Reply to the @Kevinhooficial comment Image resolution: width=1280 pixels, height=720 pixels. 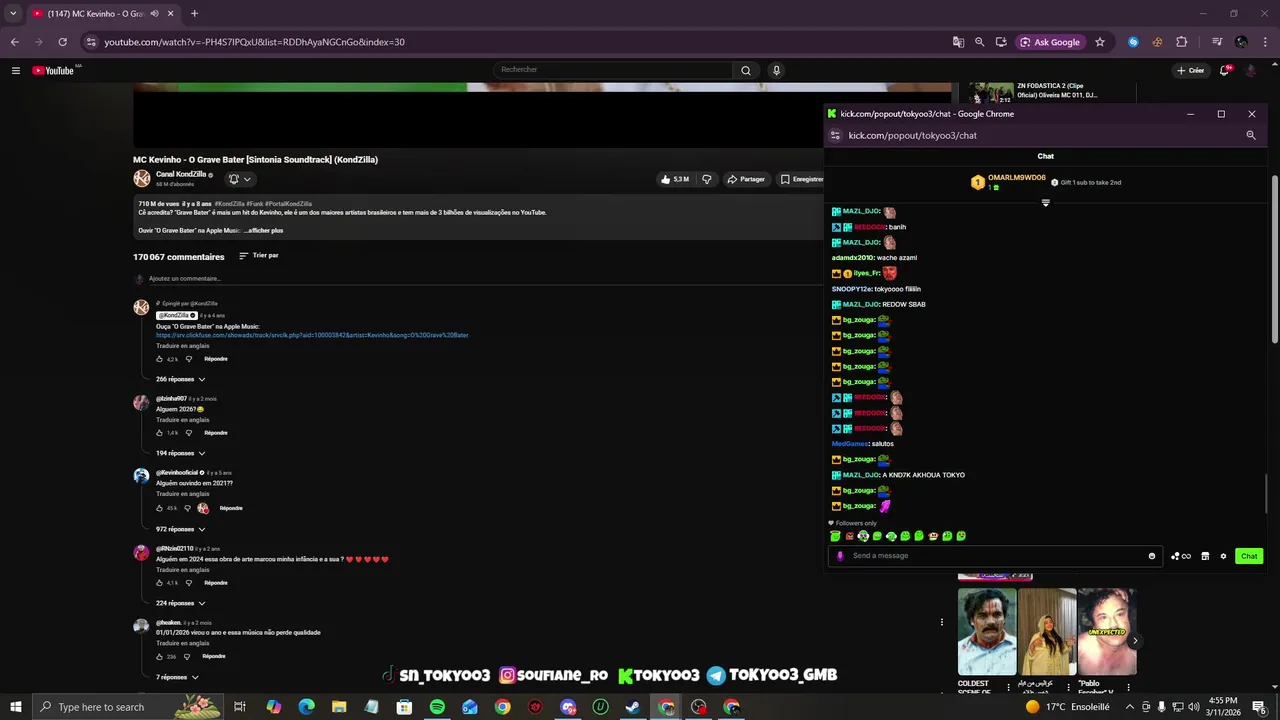231,508
